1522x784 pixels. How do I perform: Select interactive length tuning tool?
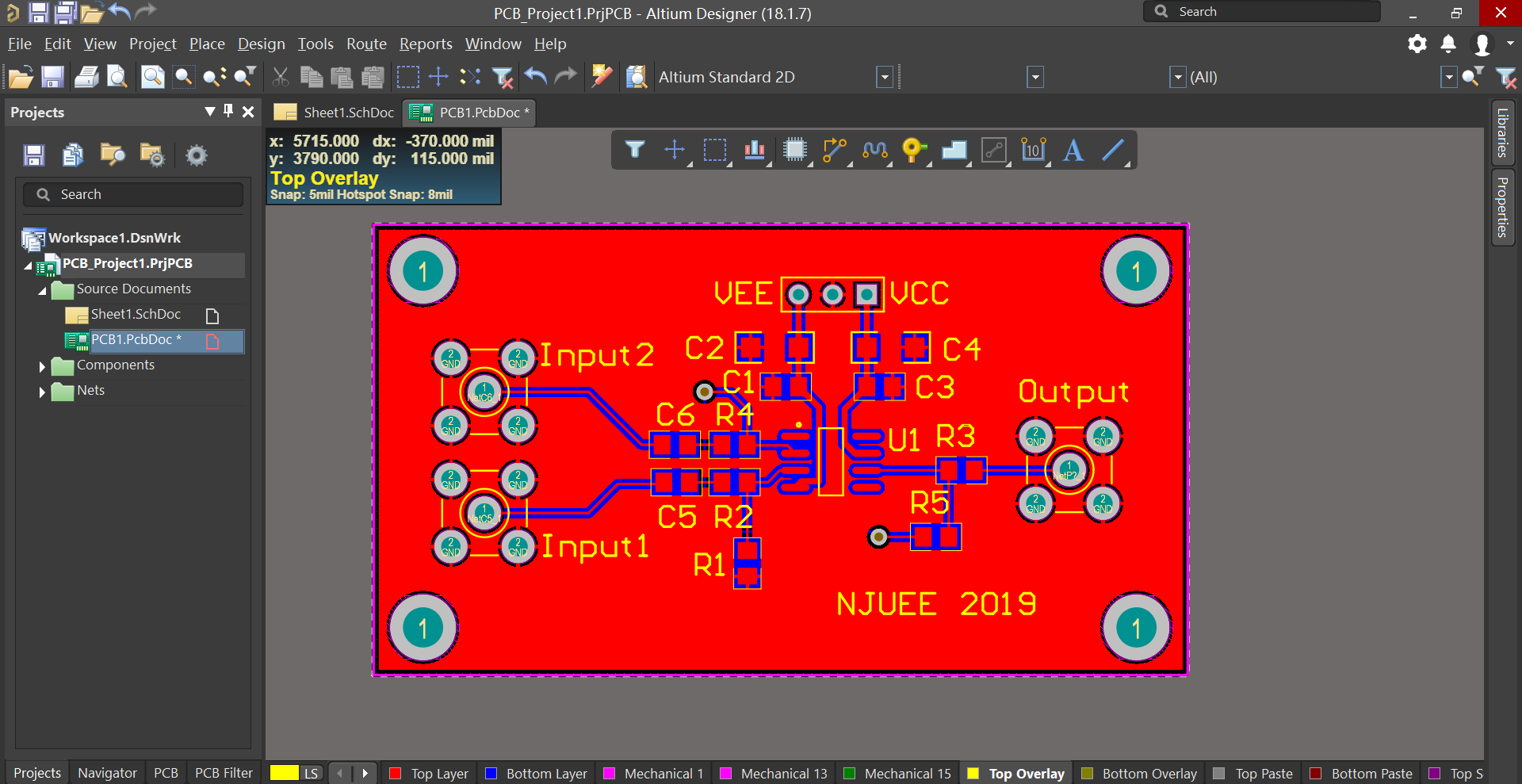[x=874, y=150]
